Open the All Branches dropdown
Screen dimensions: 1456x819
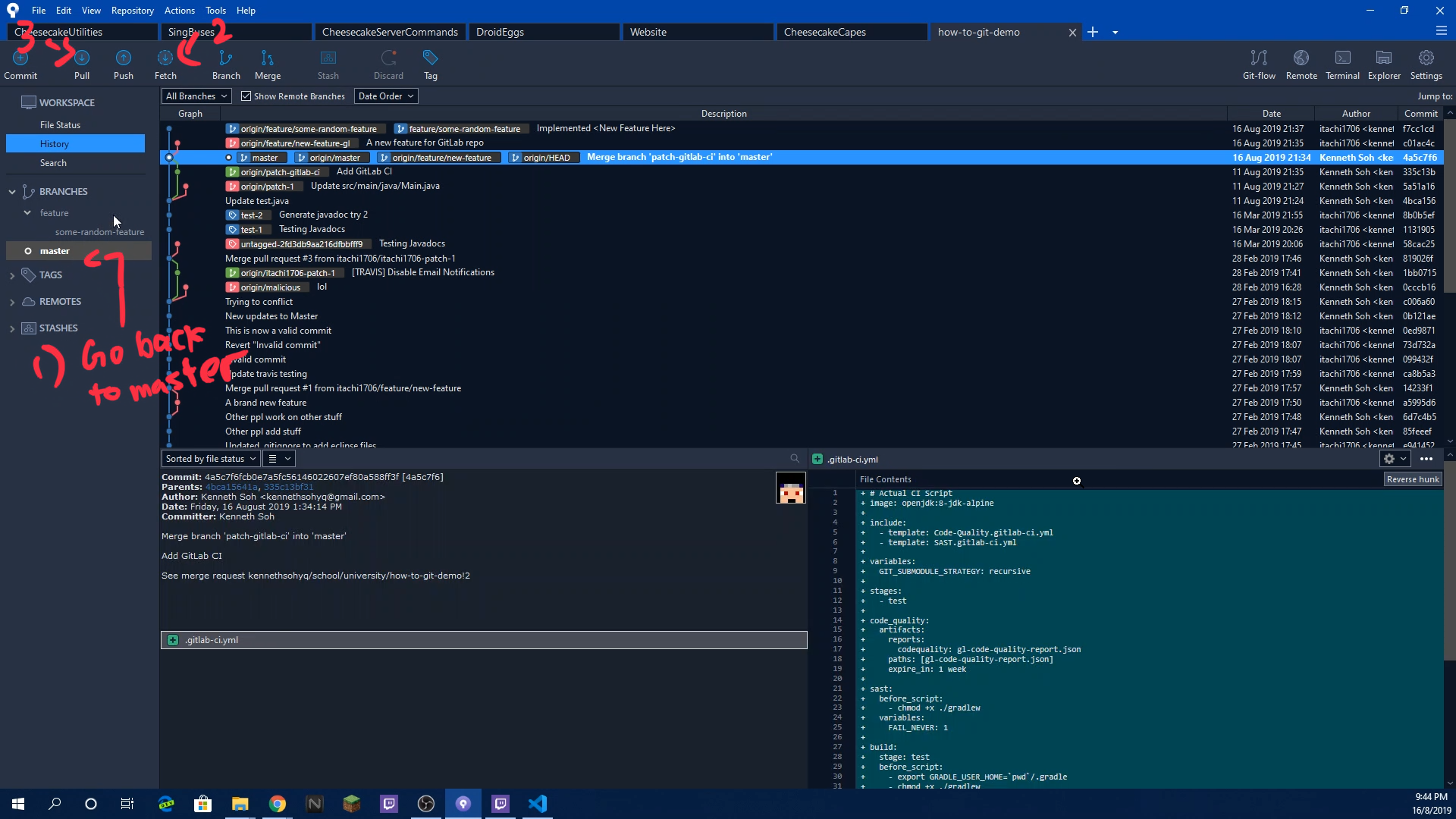196,96
